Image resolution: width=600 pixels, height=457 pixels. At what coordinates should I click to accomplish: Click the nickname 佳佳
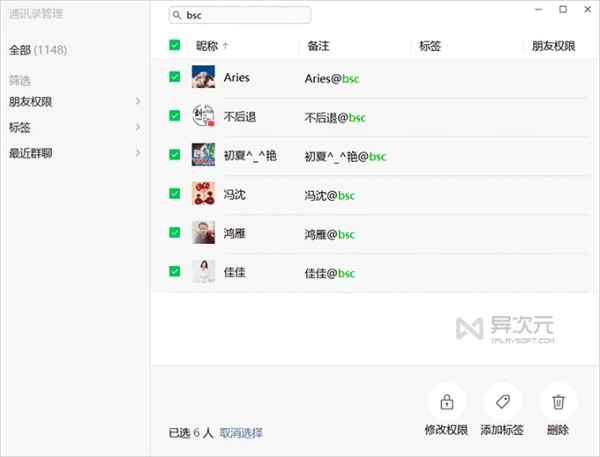[x=235, y=272]
